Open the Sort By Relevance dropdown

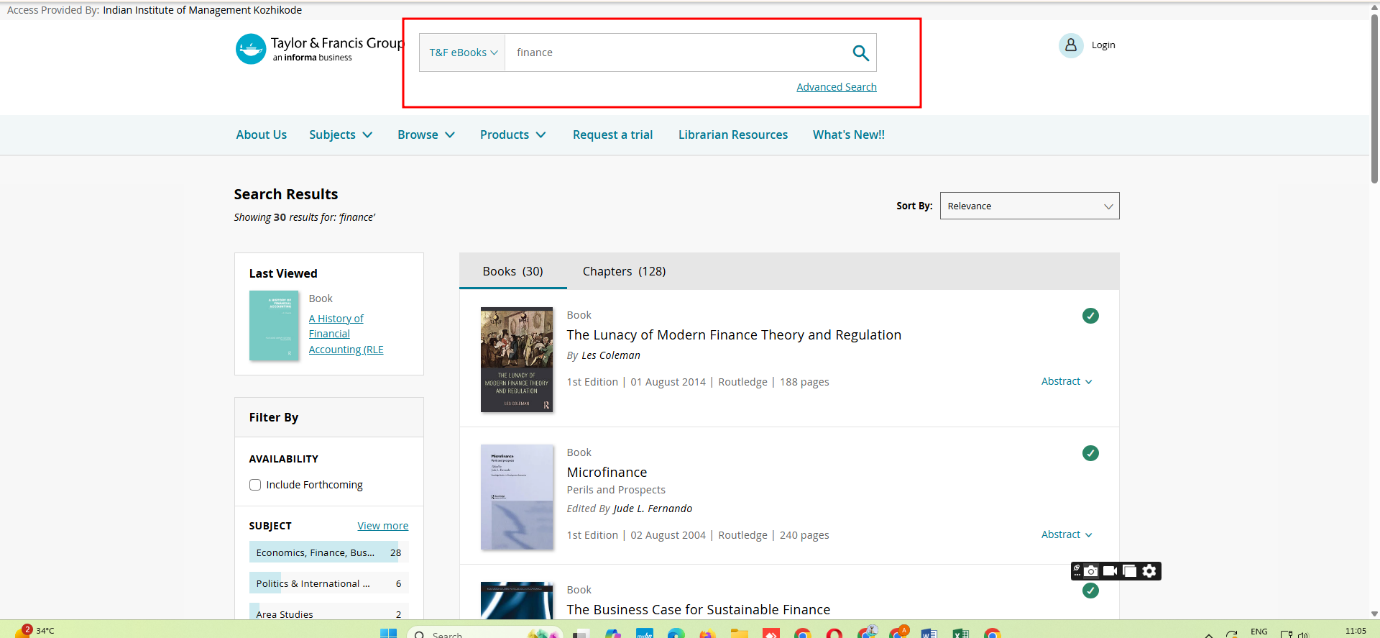click(x=1029, y=206)
